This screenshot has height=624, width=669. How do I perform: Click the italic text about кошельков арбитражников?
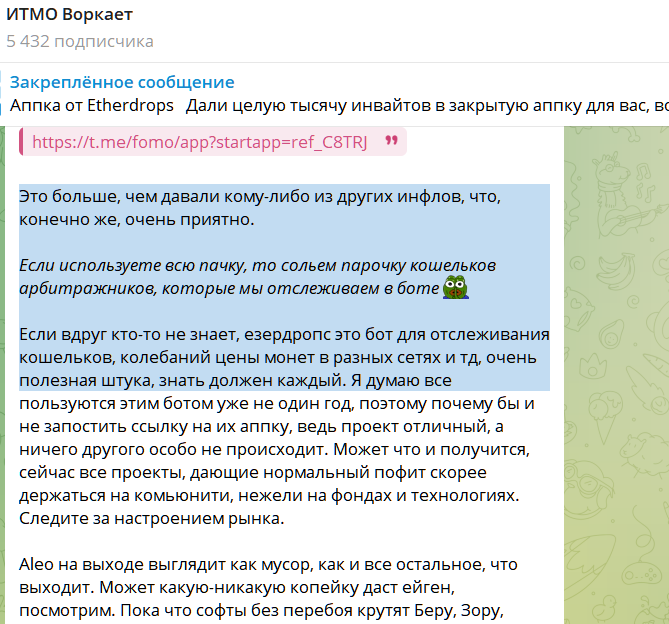[257, 277]
